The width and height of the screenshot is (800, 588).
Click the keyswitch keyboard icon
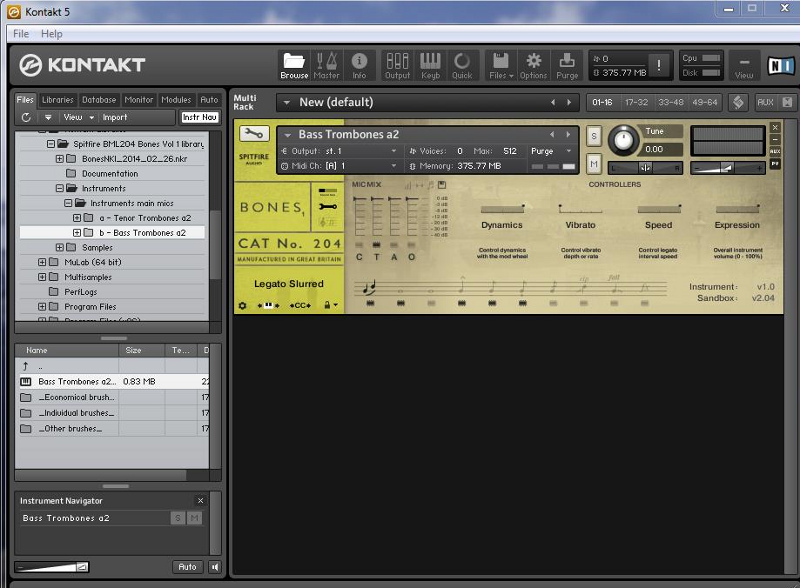[x=268, y=305]
